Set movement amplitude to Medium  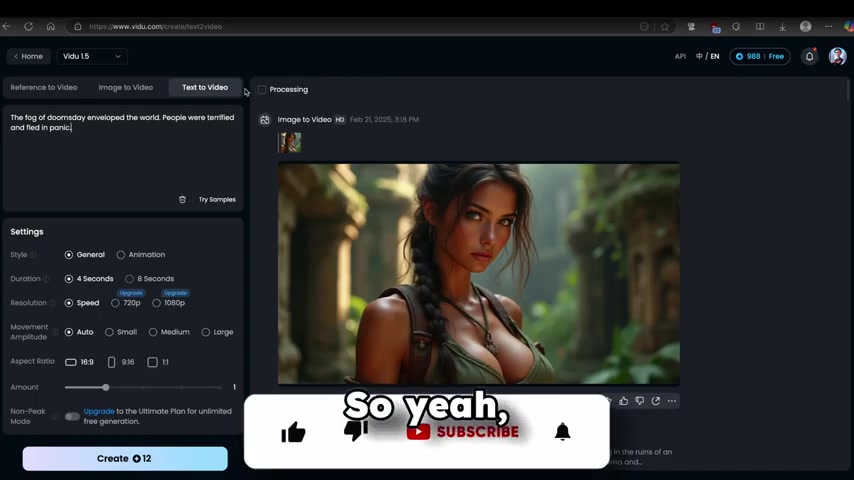click(169, 332)
